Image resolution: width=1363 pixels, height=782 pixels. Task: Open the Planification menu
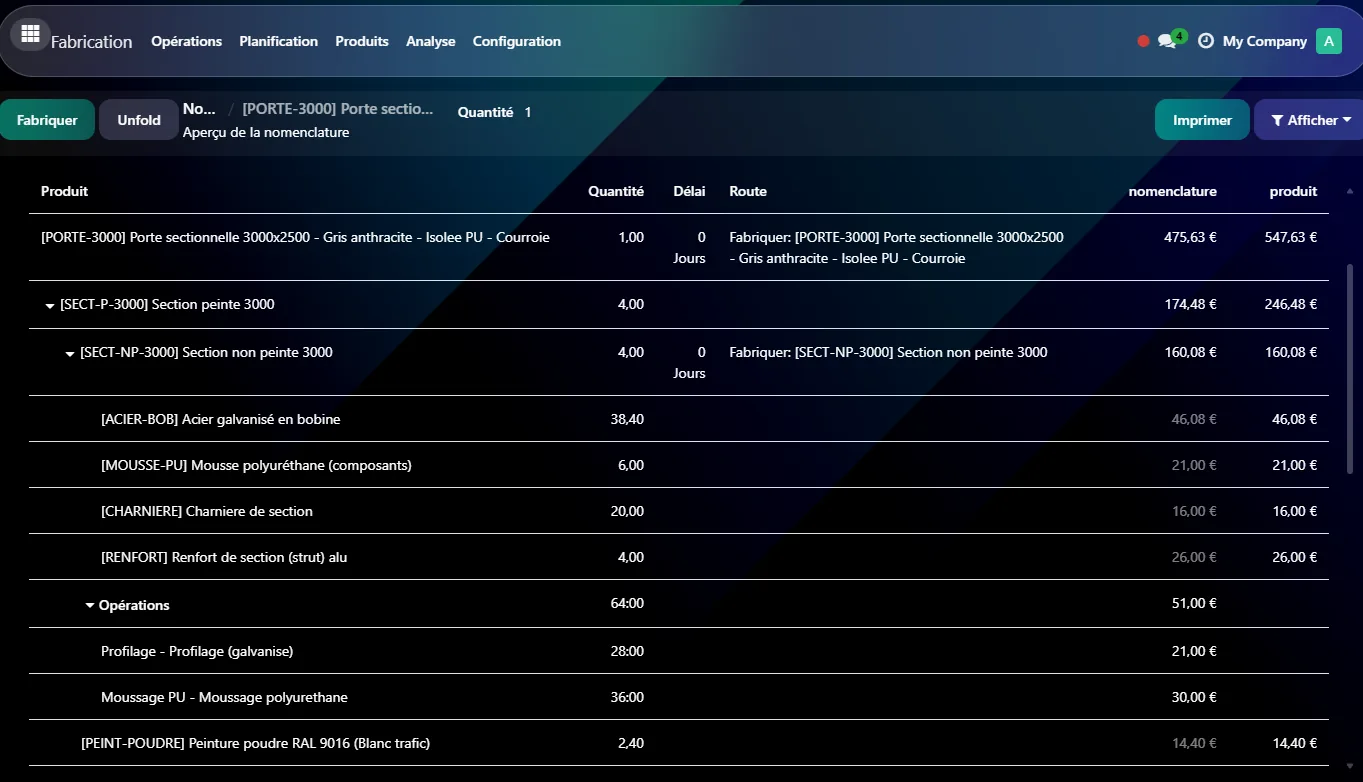click(x=278, y=41)
